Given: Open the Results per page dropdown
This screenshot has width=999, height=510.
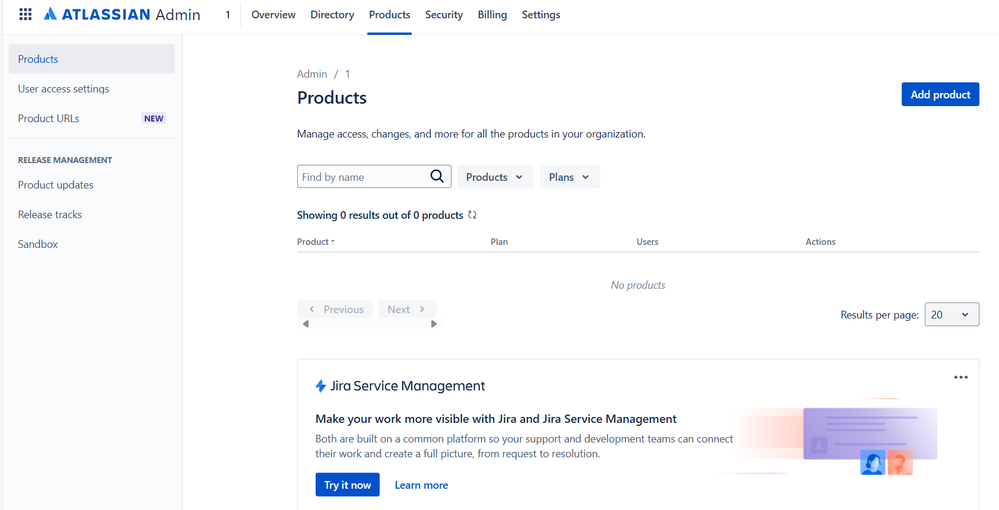Looking at the screenshot, I should pos(952,314).
